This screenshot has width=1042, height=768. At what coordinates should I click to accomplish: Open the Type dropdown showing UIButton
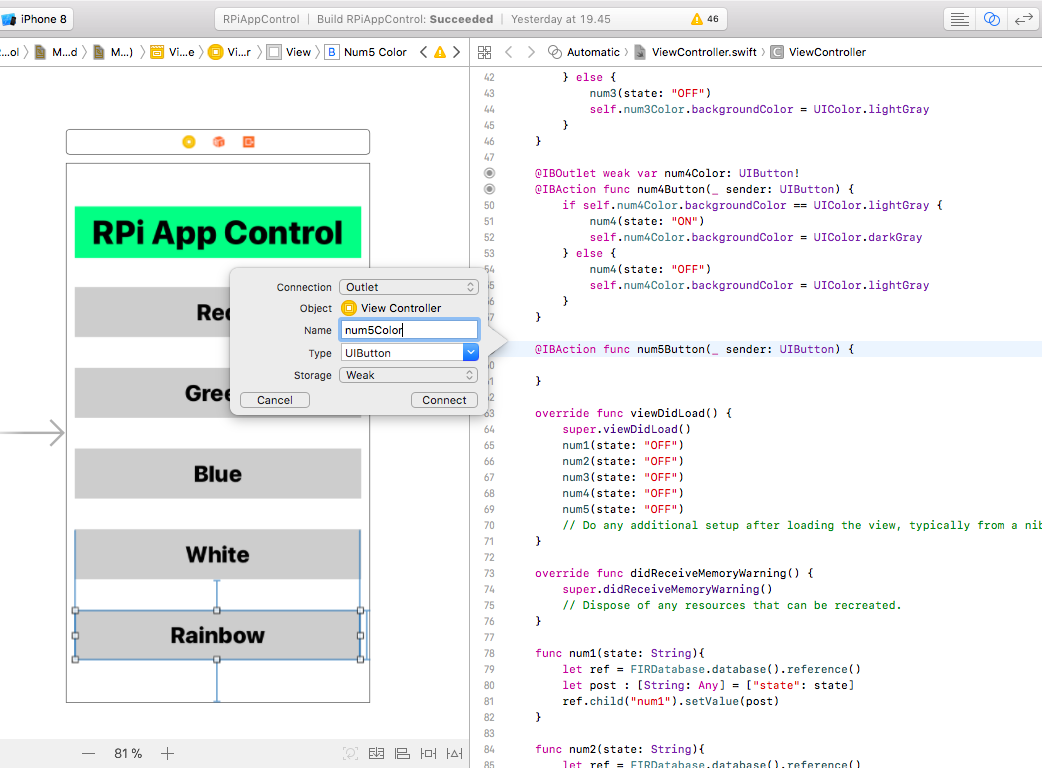408,352
